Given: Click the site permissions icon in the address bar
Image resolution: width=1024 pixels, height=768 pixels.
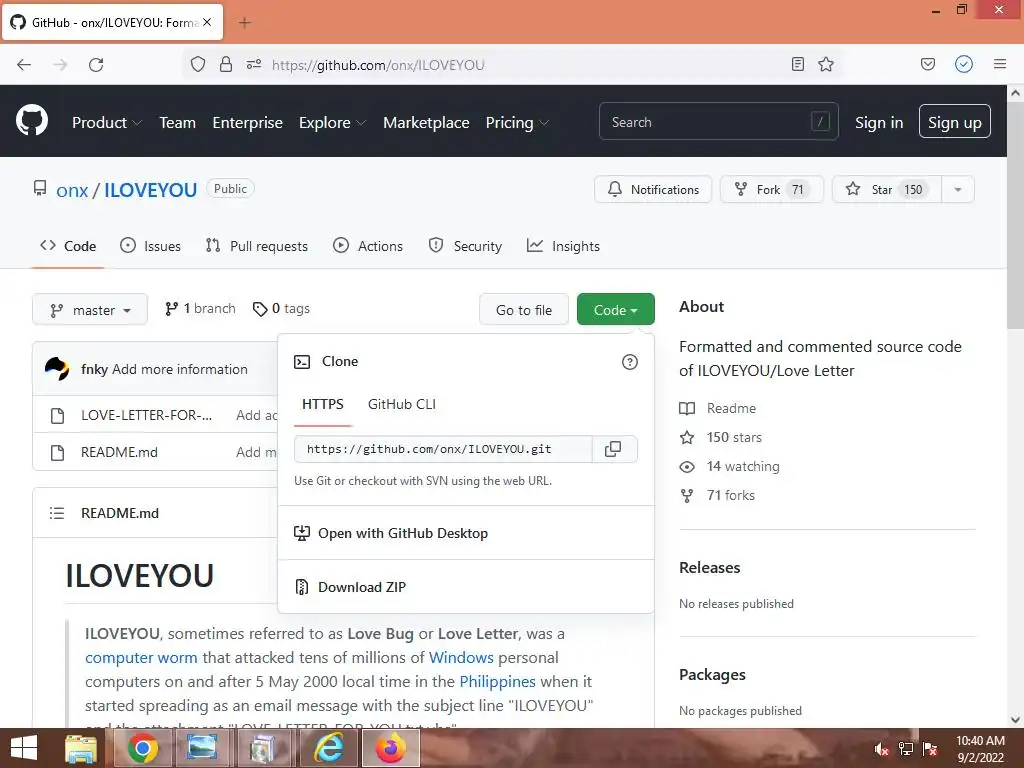Looking at the screenshot, I should tap(254, 65).
